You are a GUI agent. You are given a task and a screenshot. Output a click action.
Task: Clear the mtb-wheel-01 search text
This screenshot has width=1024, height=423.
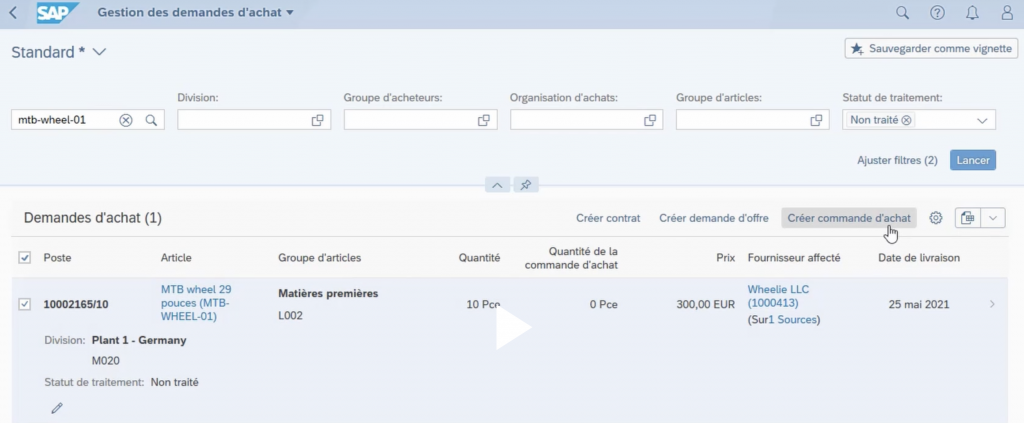point(126,120)
